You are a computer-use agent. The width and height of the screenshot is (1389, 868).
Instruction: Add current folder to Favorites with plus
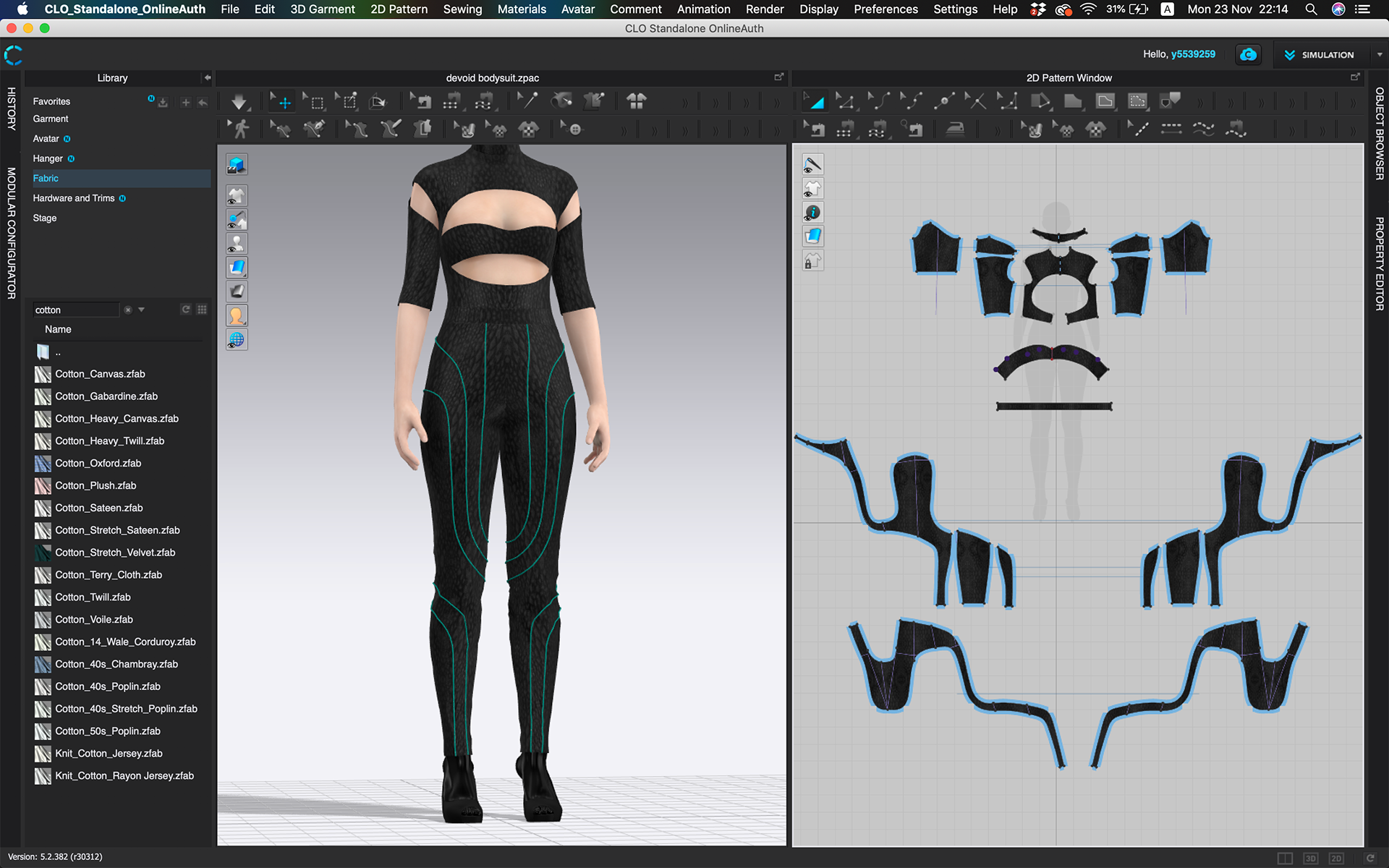185,102
